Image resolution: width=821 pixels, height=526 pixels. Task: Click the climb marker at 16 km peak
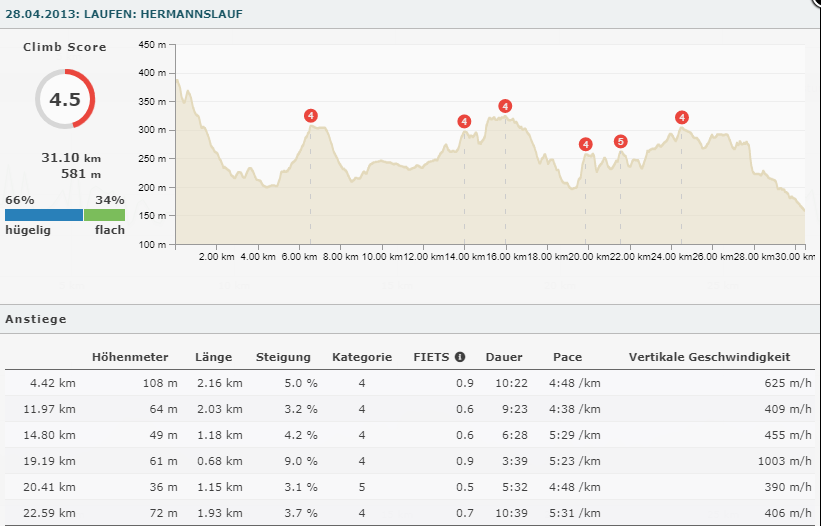point(505,106)
